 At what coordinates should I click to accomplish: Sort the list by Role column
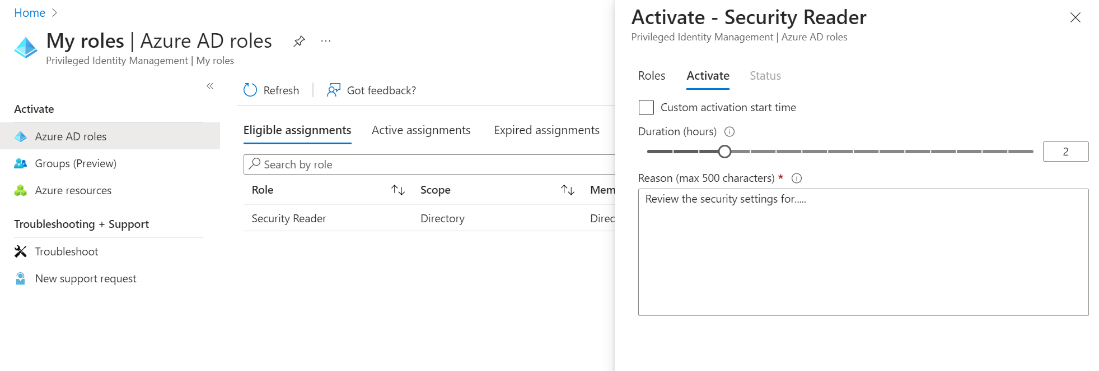pos(398,190)
